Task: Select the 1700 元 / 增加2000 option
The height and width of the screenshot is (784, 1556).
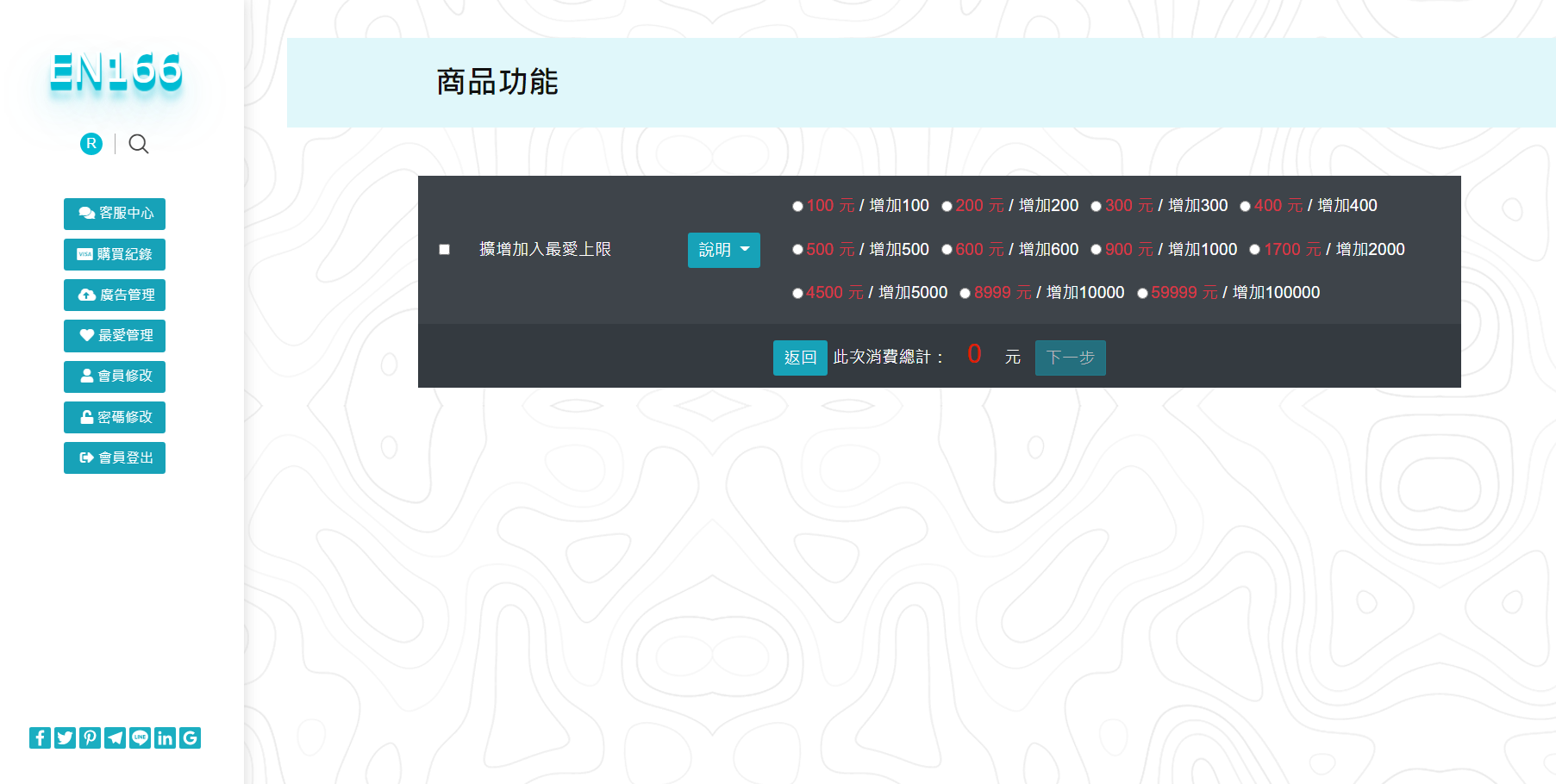Action: click(x=1254, y=250)
